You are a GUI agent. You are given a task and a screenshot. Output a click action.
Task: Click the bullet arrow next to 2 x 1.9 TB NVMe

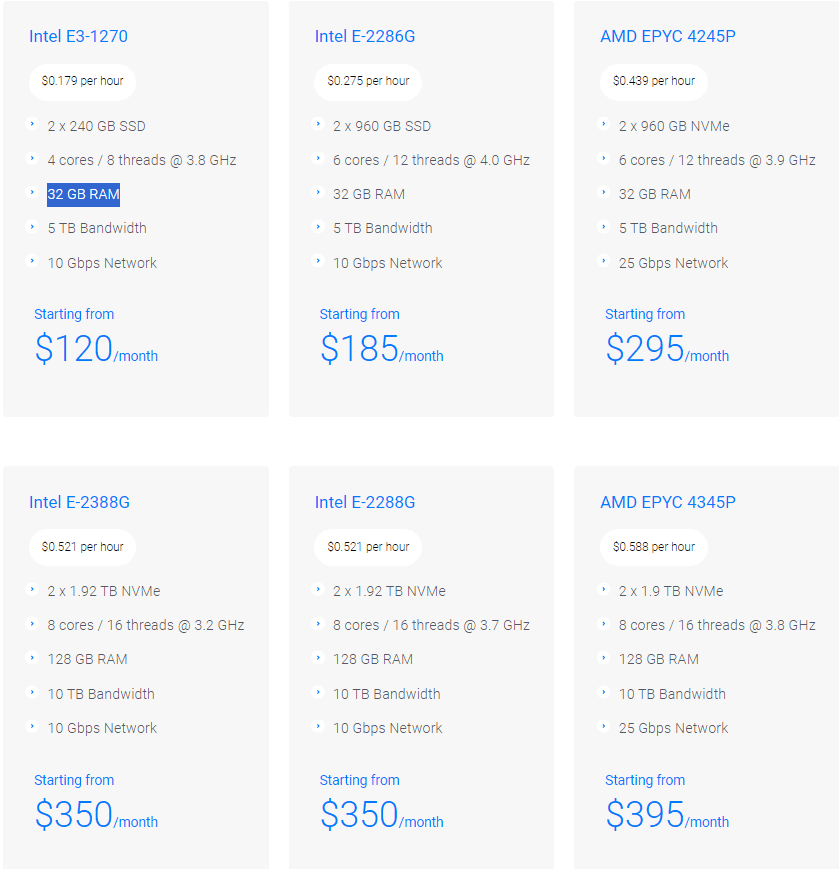604,590
